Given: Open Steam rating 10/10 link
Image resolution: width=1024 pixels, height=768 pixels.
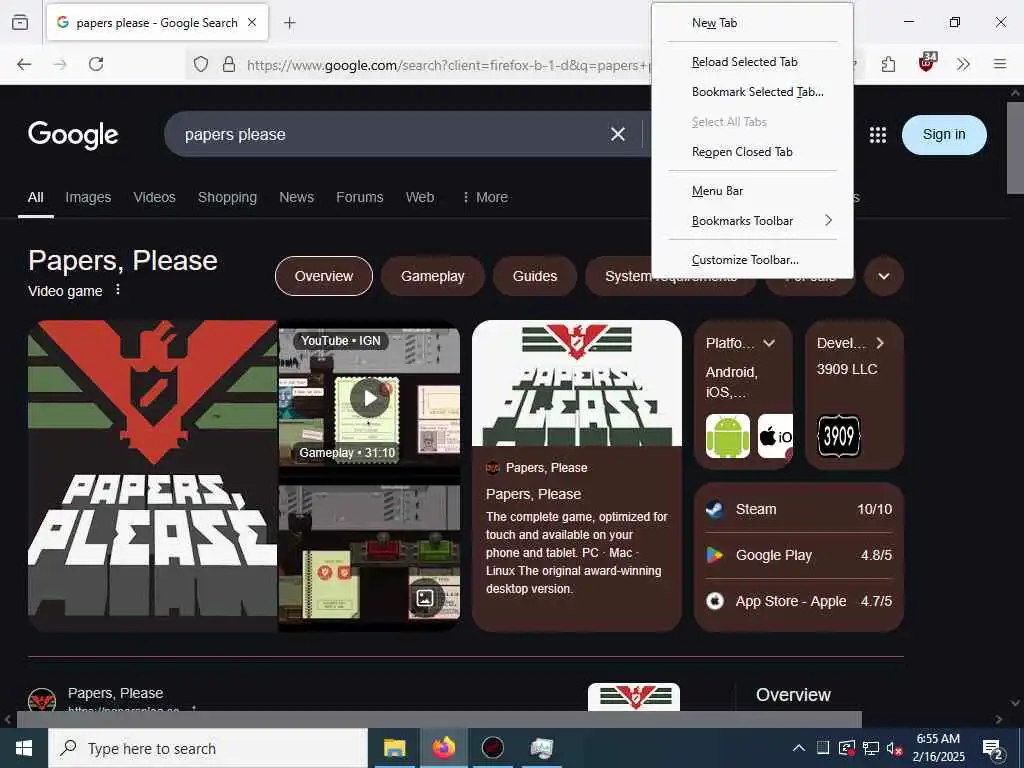Looking at the screenshot, I should coord(799,509).
